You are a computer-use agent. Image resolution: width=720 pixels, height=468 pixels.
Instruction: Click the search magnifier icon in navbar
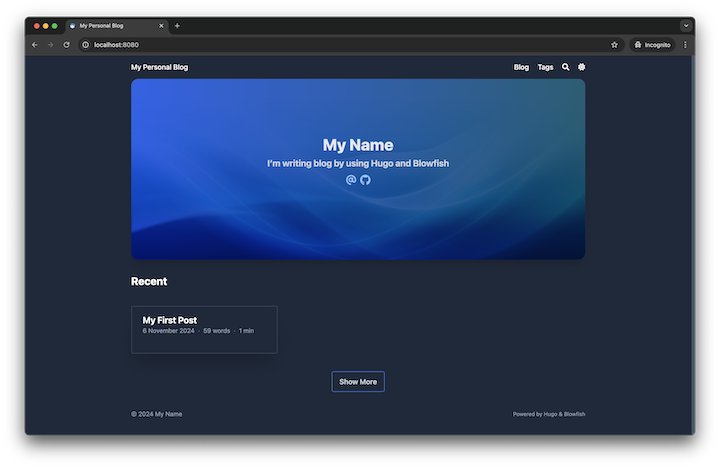tap(566, 67)
